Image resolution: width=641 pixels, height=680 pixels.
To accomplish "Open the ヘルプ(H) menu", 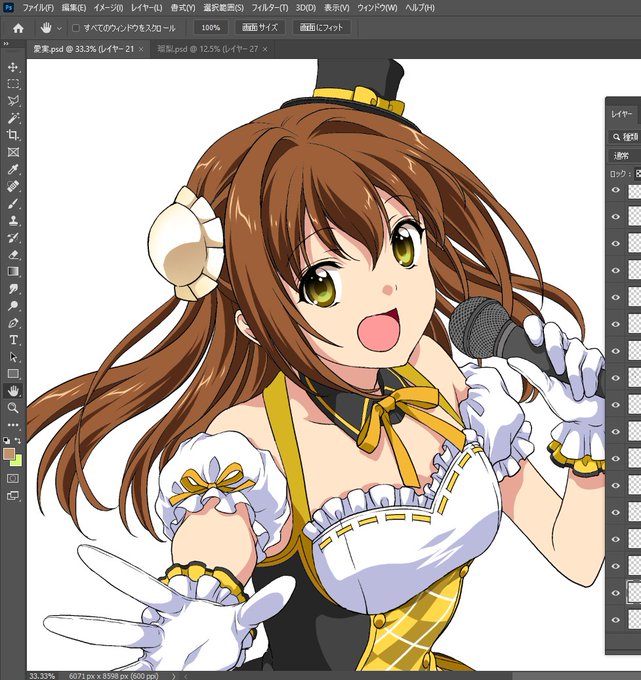I will point(420,8).
